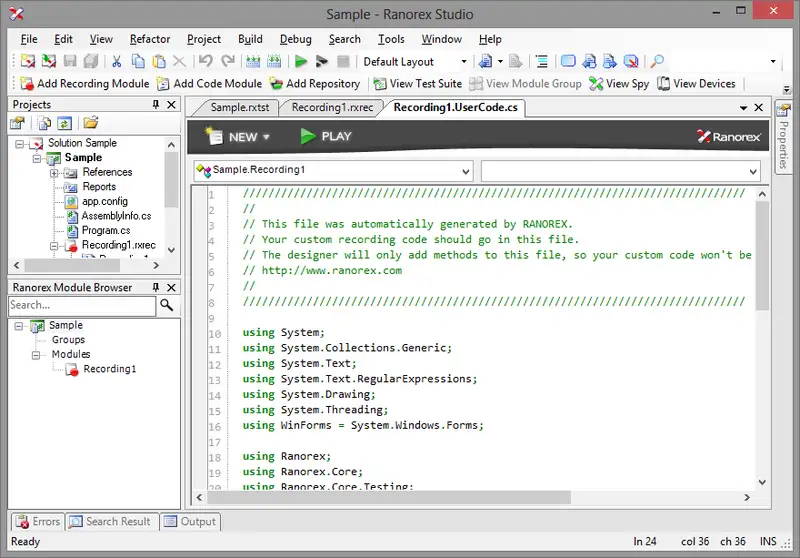Click PLAY button in editor header
This screenshot has height=558, width=800.
click(x=326, y=136)
